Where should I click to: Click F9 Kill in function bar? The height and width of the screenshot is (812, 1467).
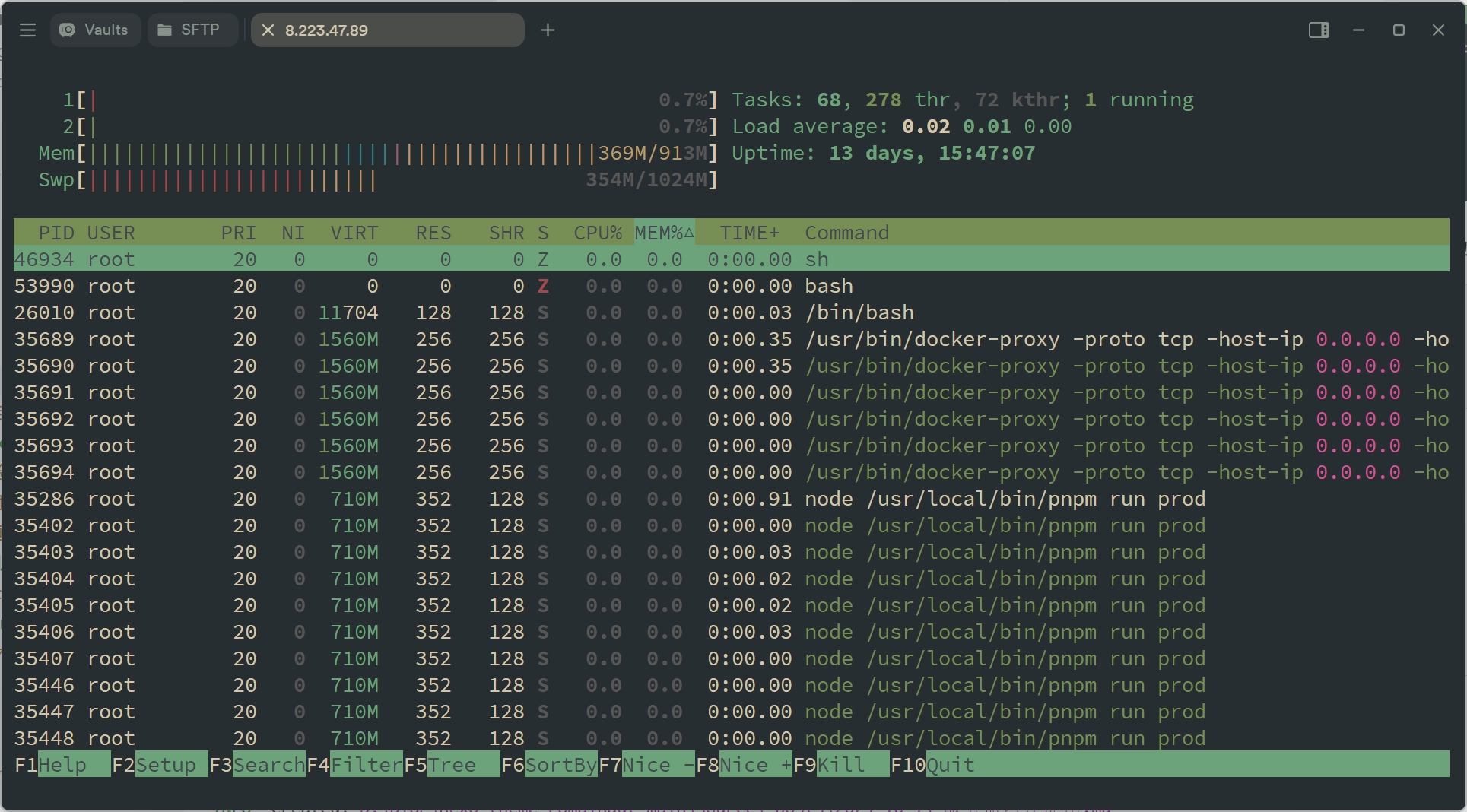[x=841, y=765]
